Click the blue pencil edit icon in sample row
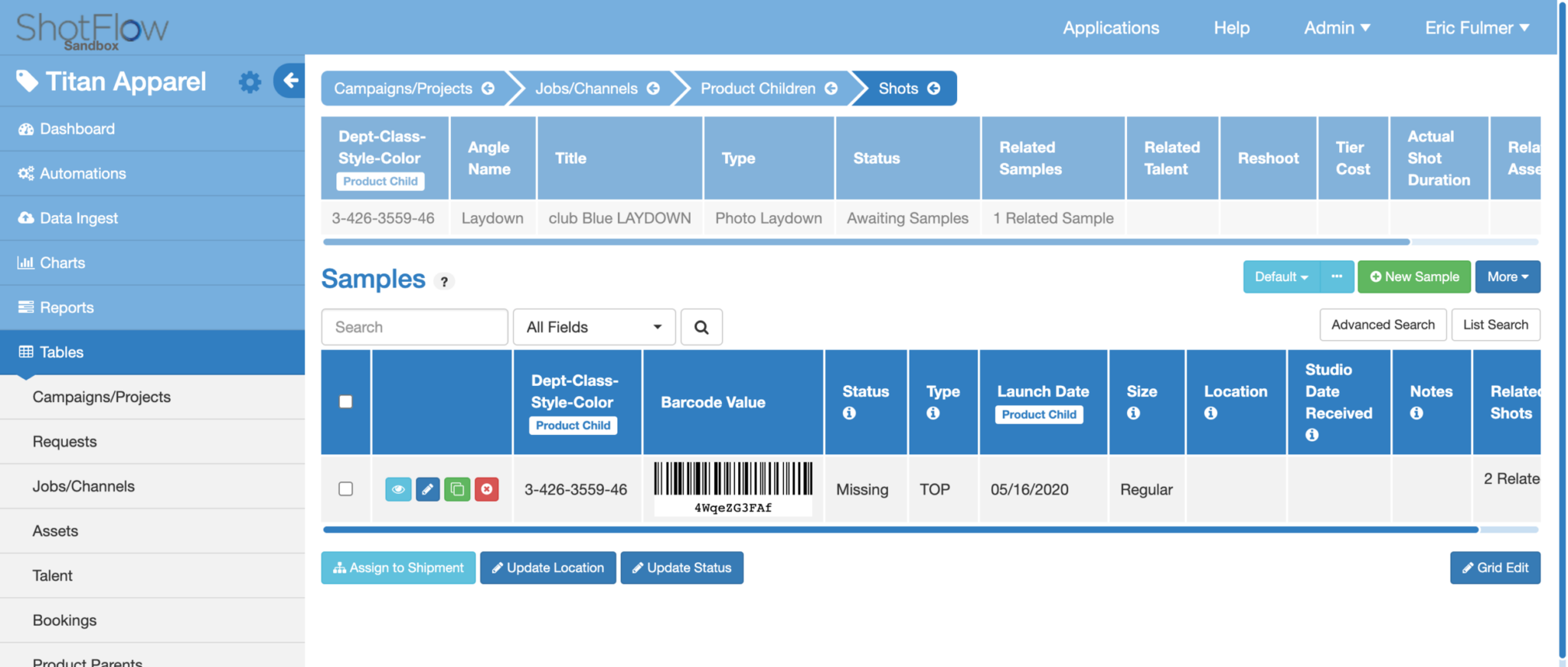The height and width of the screenshot is (667, 1568). [x=427, y=489]
